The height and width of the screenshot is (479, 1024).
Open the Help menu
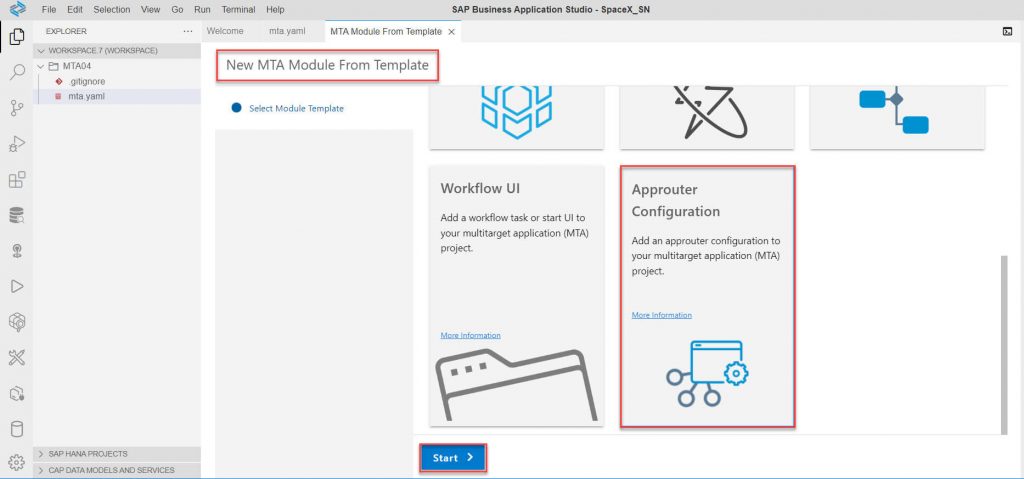click(x=275, y=10)
